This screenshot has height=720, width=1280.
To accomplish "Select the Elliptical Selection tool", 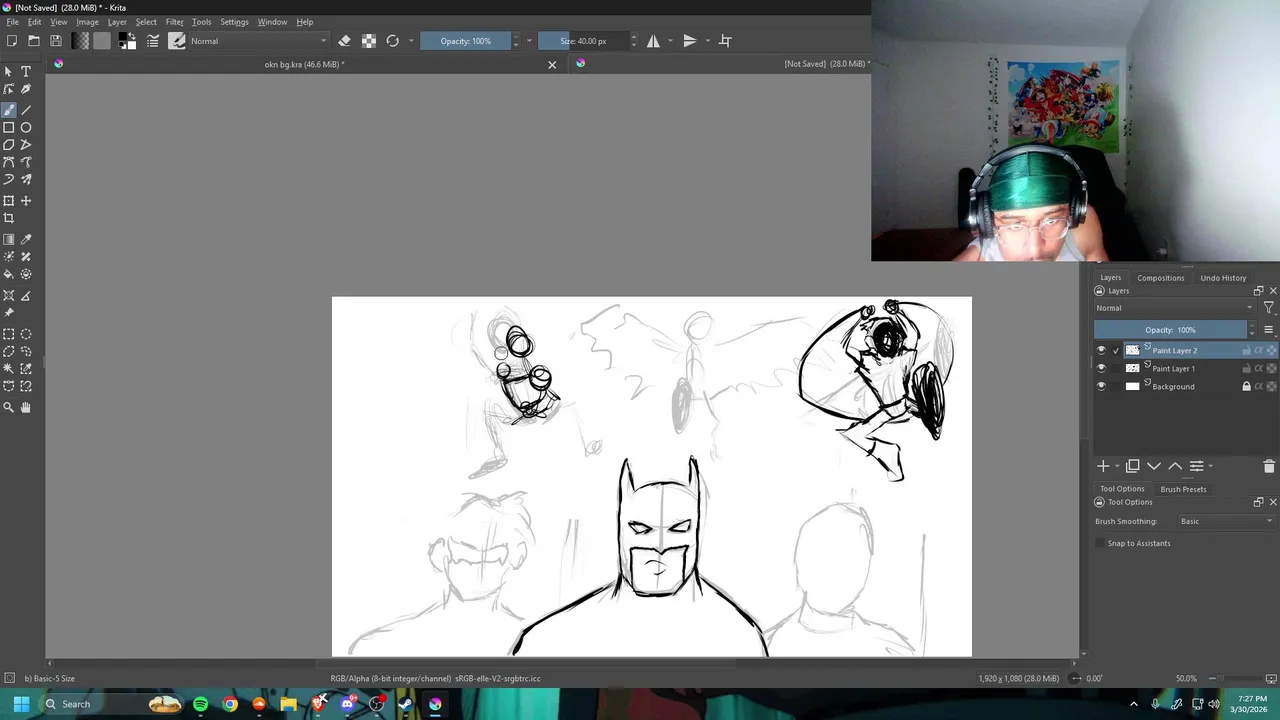I will point(26,335).
